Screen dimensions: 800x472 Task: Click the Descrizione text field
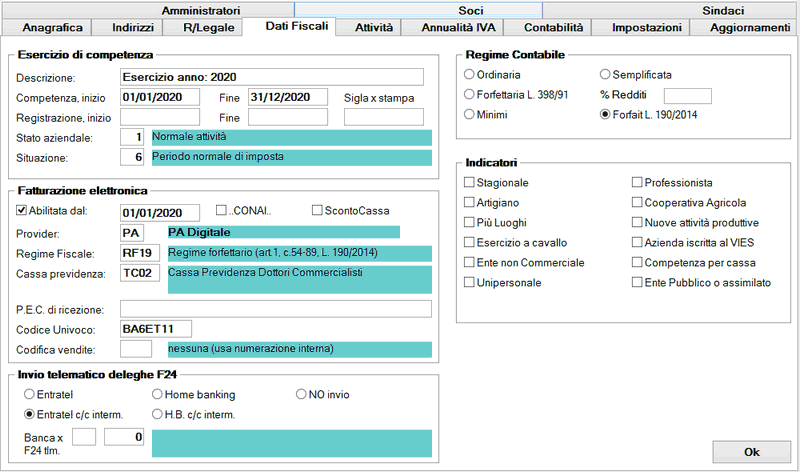(271, 76)
